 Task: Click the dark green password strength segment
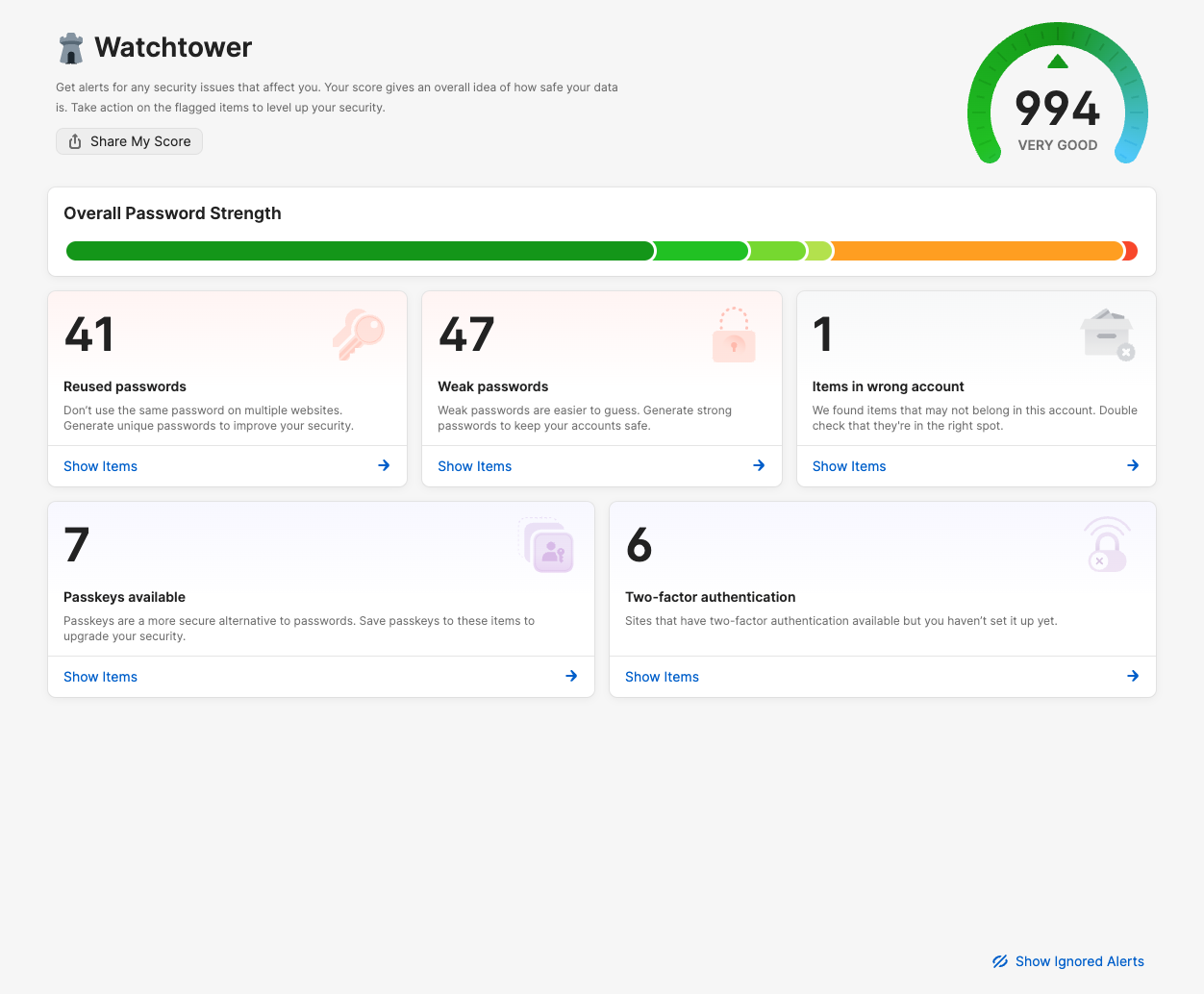360,251
